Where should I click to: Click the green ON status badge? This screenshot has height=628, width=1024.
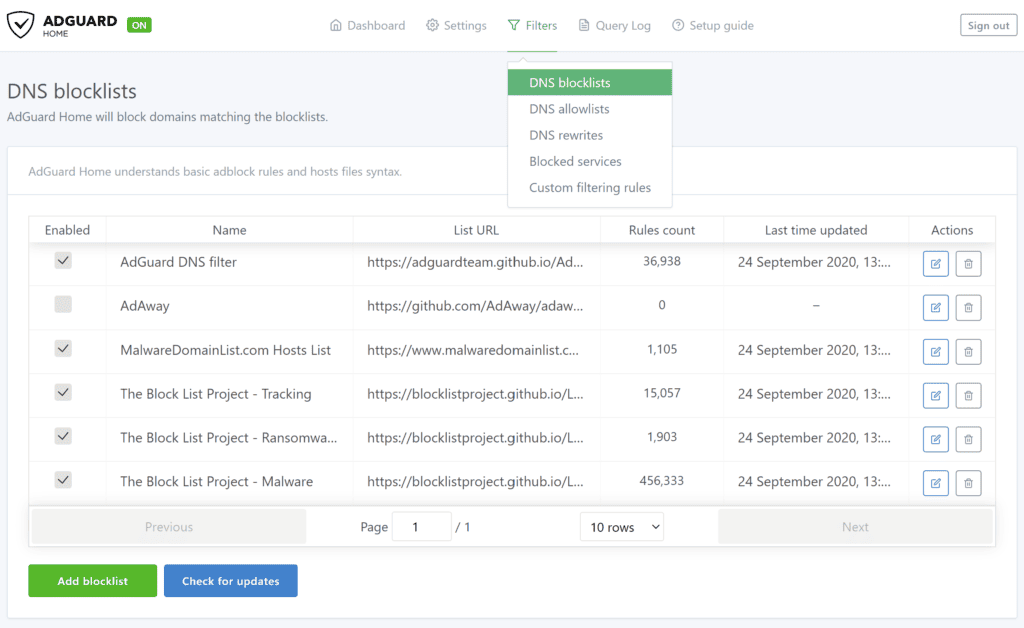[x=139, y=25]
